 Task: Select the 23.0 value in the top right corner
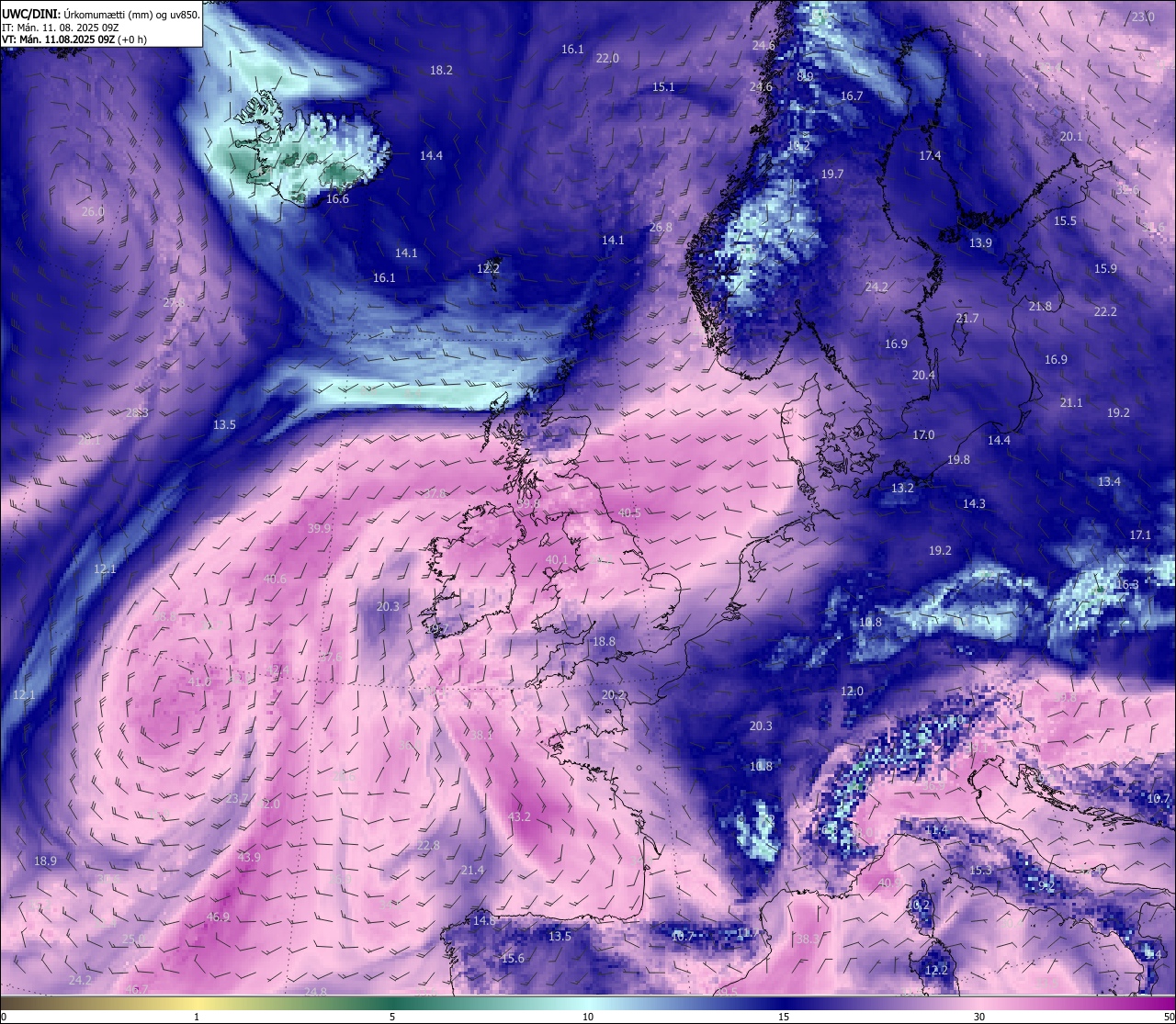[1143, 17]
